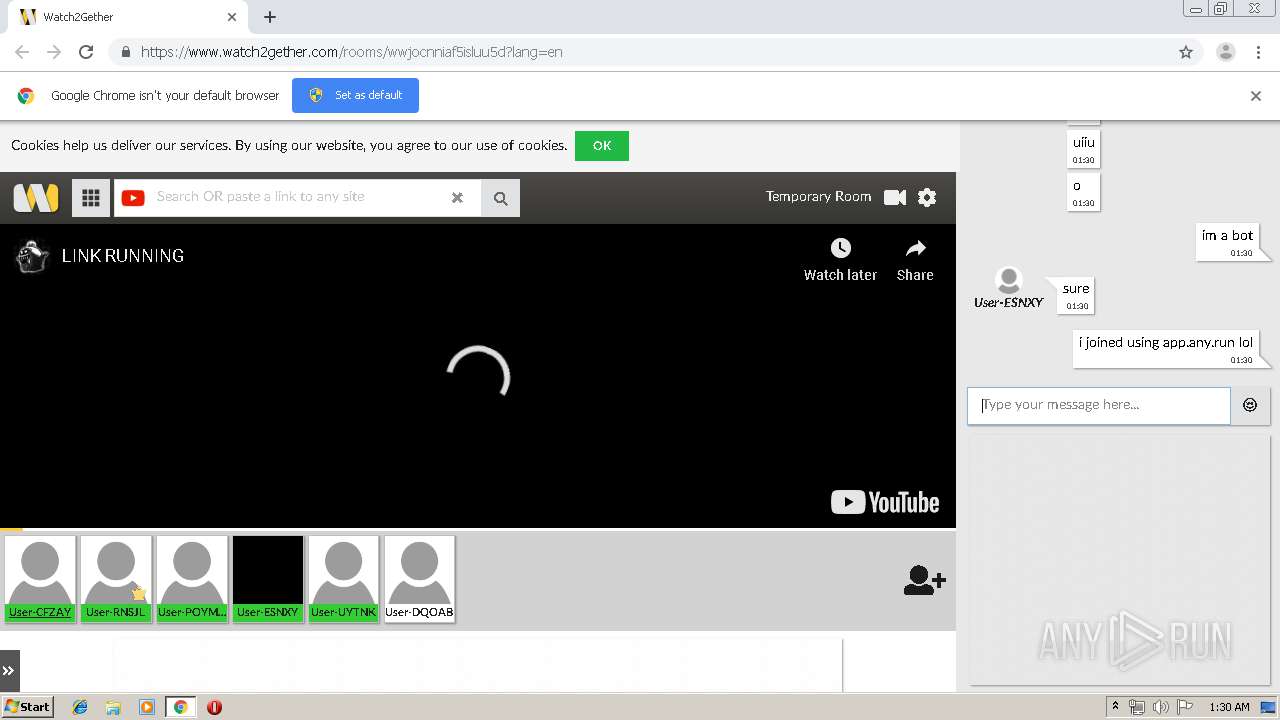The height and width of the screenshot is (720, 1280).
Task: Click the 'i joined using app.any.run lol' message
Action: (1165, 348)
